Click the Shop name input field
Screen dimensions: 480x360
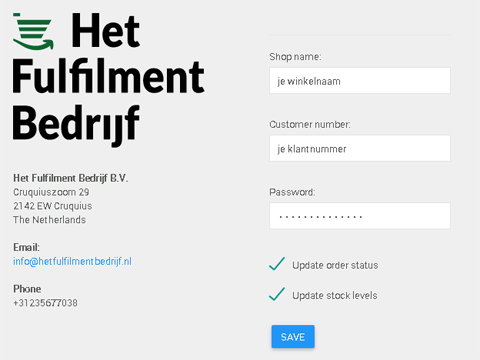tap(360, 81)
